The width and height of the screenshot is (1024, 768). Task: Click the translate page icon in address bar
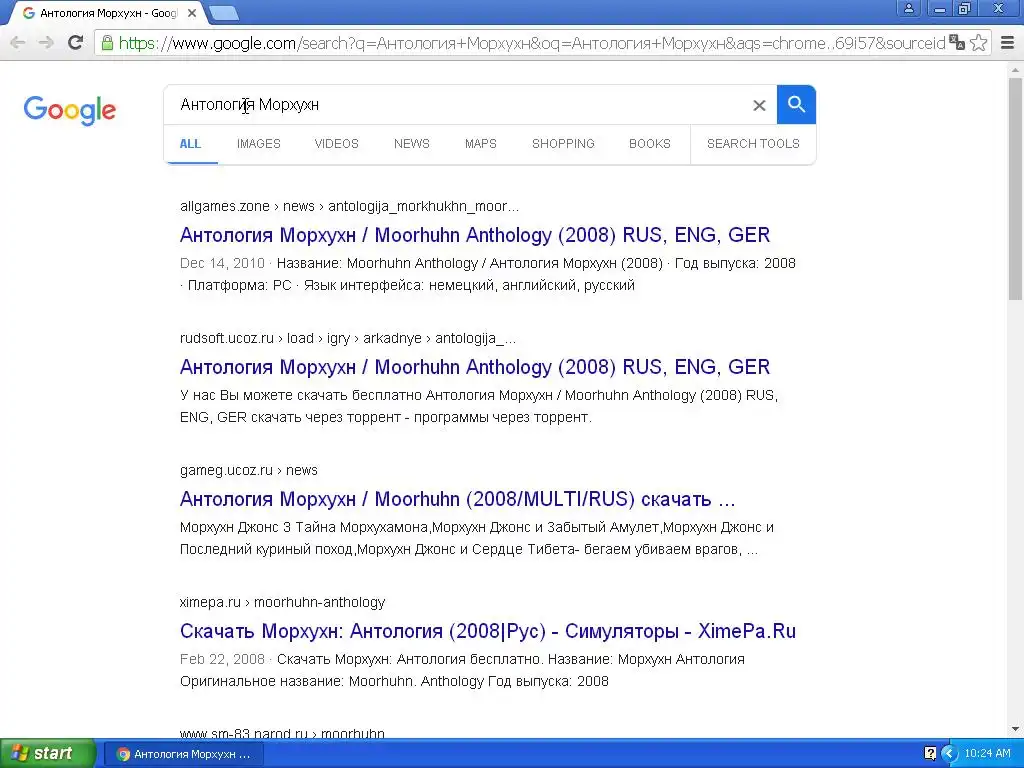pos(957,43)
